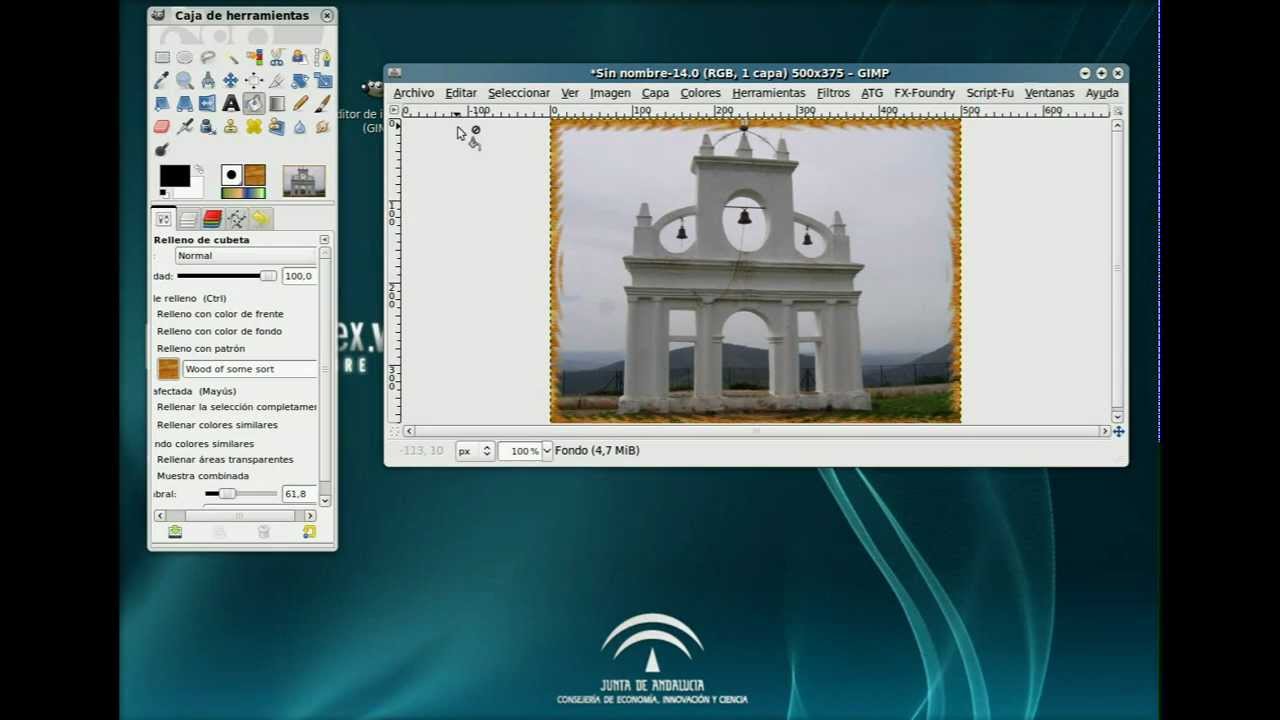Open the Archivo menu
1280x720 pixels.
coord(414,93)
